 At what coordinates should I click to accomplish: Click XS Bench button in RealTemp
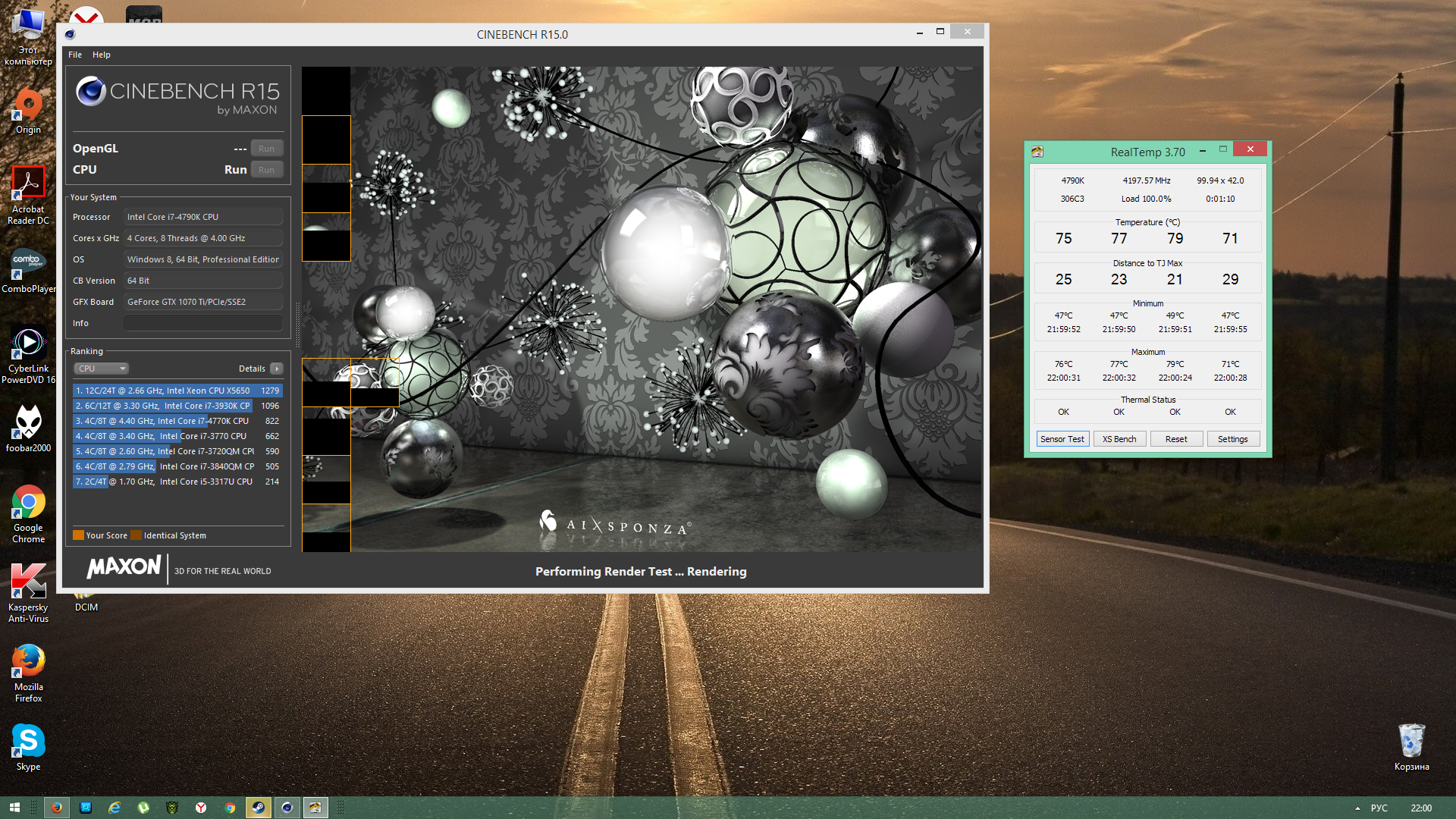tap(1119, 439)
